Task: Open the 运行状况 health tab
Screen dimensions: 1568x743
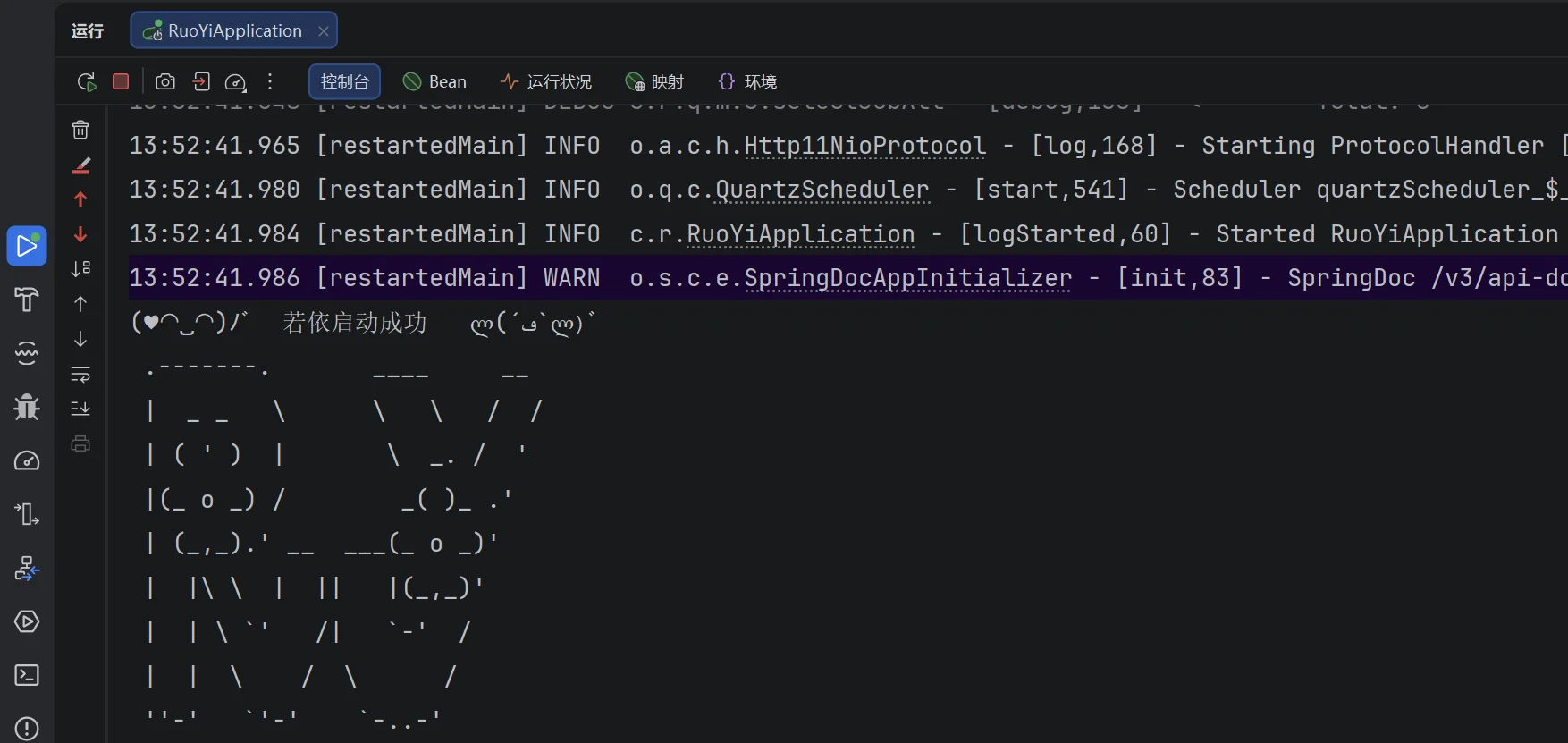Action: click(546, 81)
